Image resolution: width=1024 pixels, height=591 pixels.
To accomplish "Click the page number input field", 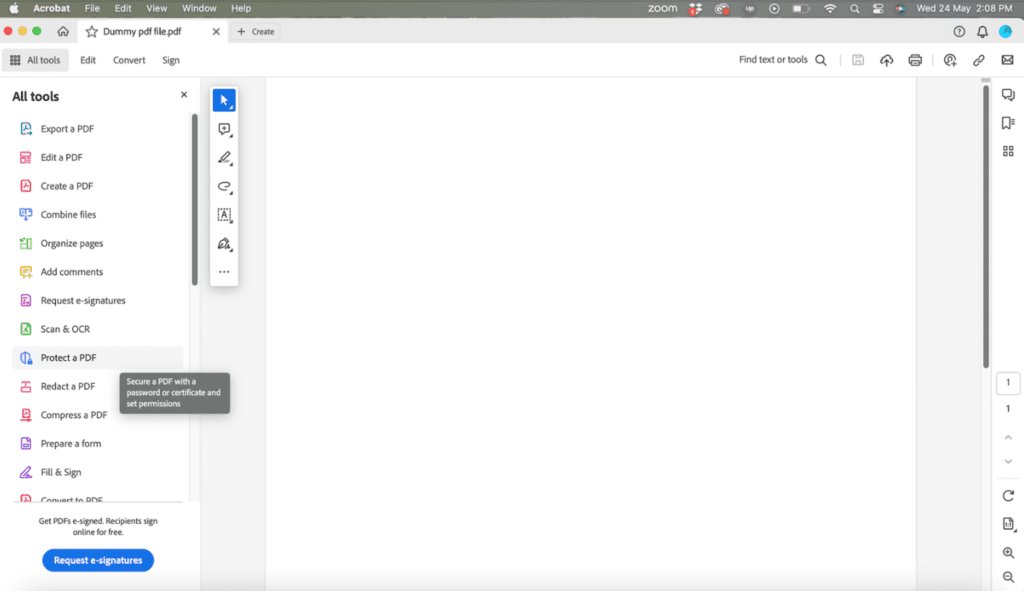I will point(1007,382).
